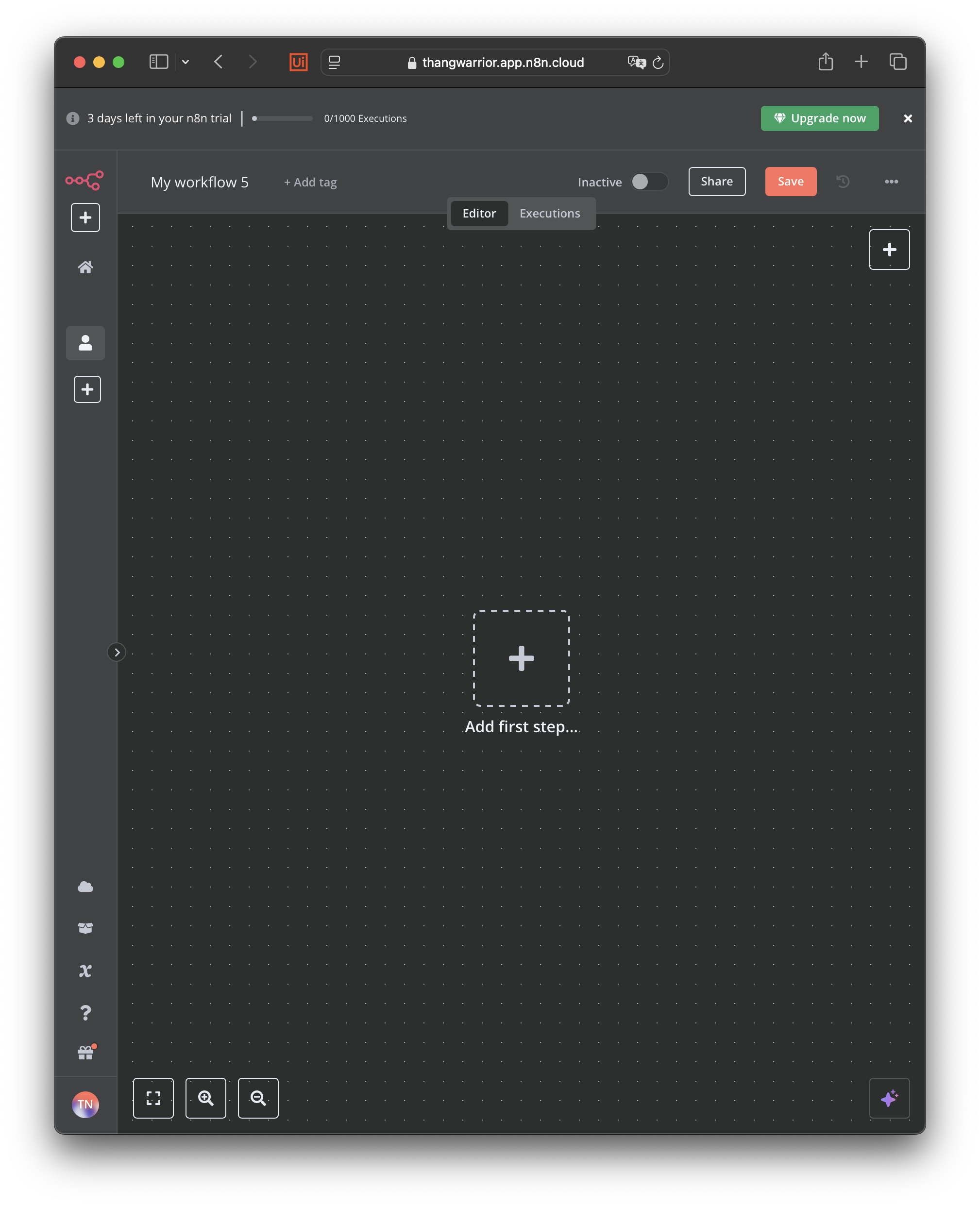Open the Help question mark icon

(x=85, y=1012)
